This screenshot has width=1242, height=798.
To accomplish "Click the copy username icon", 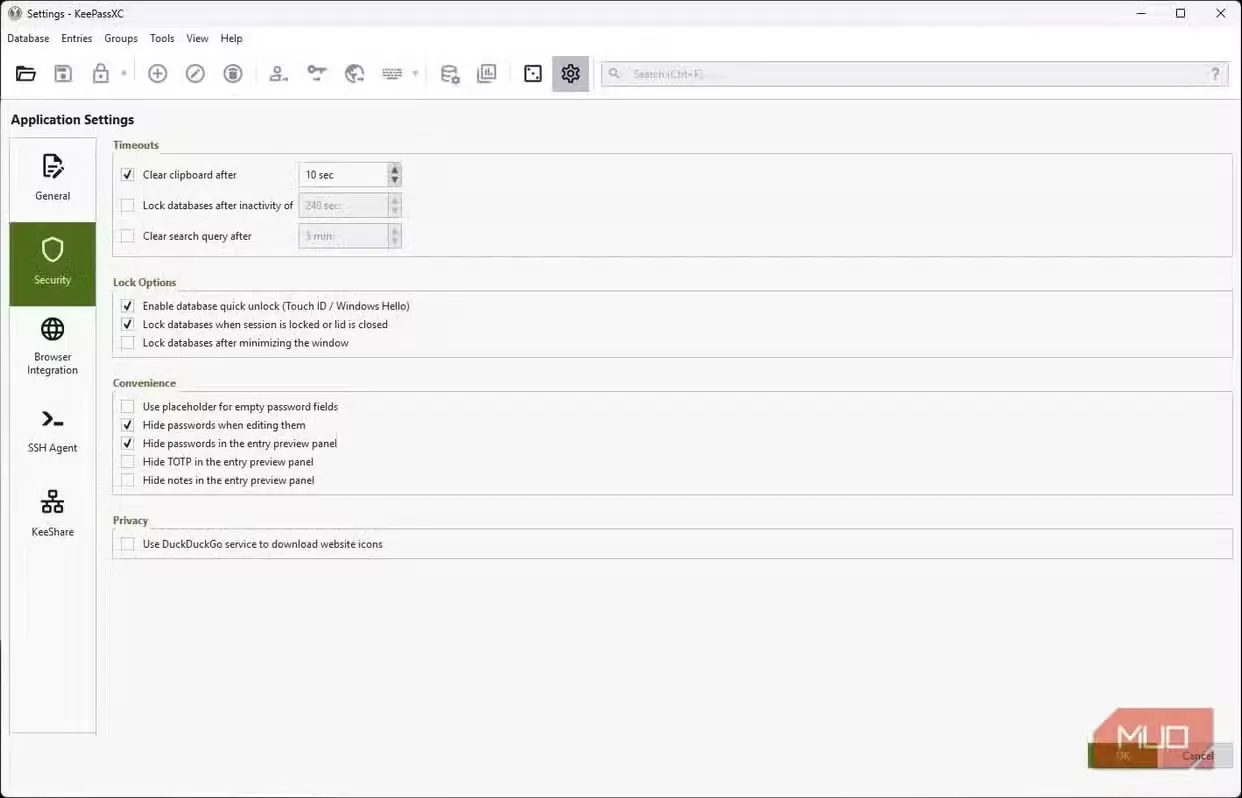I will (279, 73).
